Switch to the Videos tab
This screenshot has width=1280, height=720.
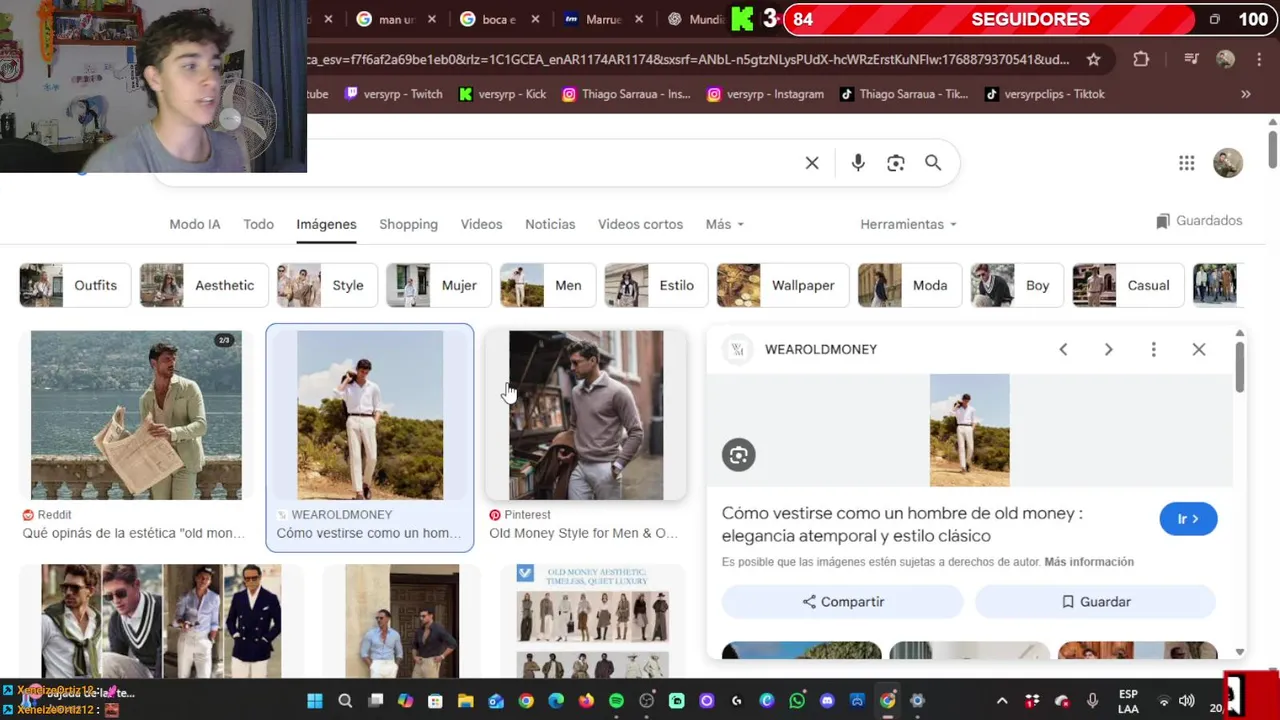point(481,224)
